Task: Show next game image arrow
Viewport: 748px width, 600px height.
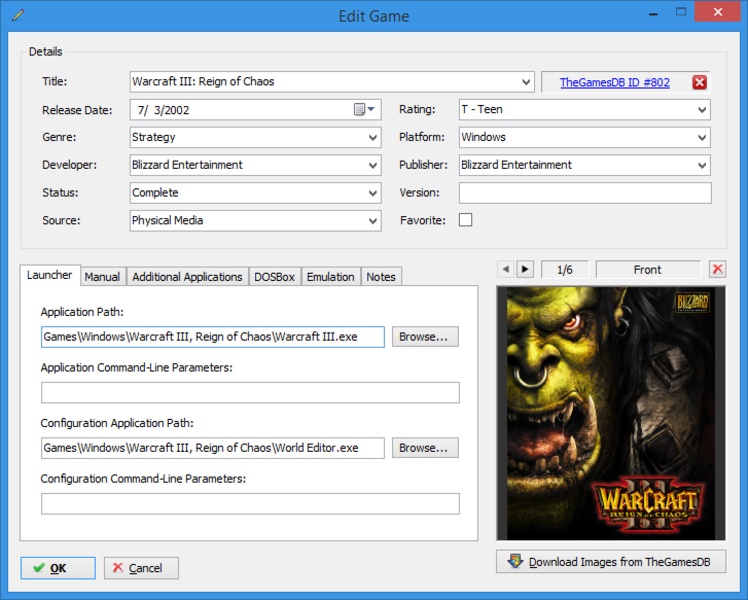Action: (525, 270)
